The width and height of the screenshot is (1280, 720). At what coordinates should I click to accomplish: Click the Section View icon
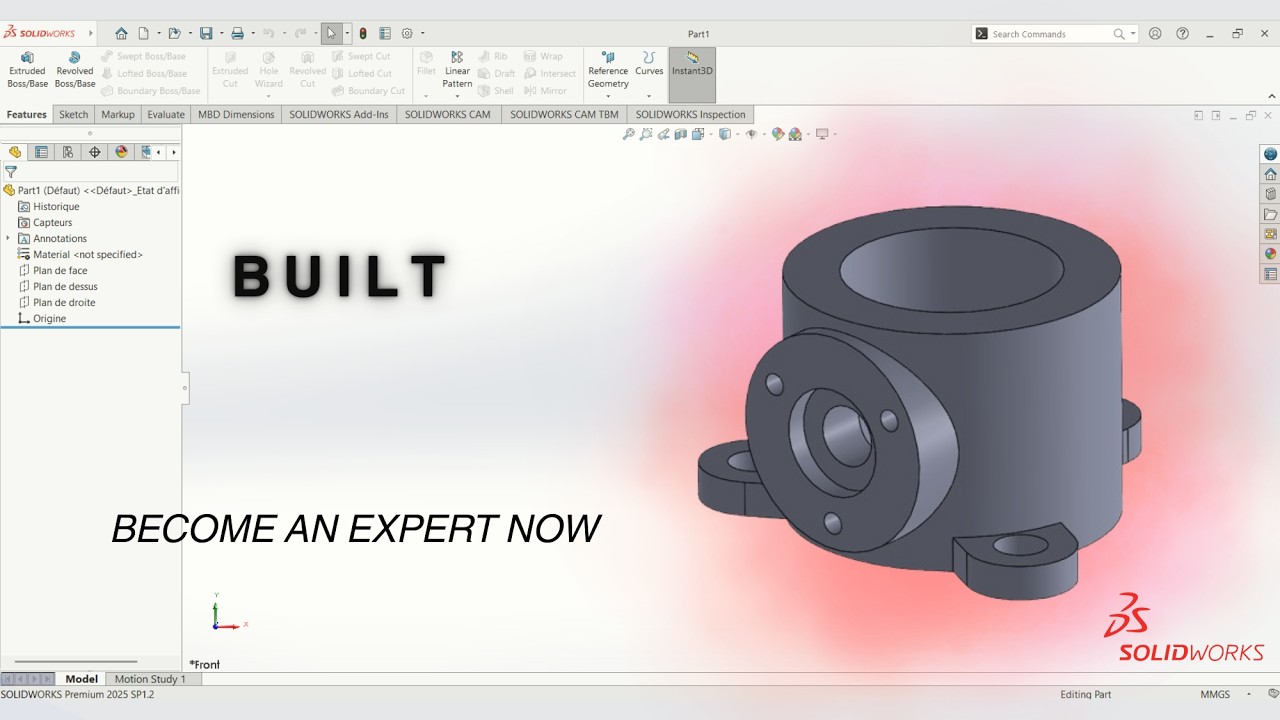pyautogui.click(x=681, y=134)
